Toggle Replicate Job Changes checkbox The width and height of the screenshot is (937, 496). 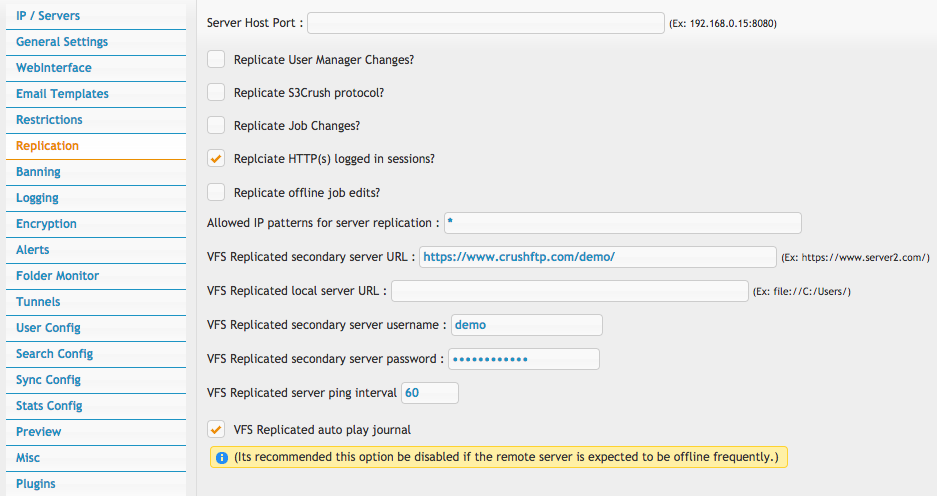pos(216,125)
